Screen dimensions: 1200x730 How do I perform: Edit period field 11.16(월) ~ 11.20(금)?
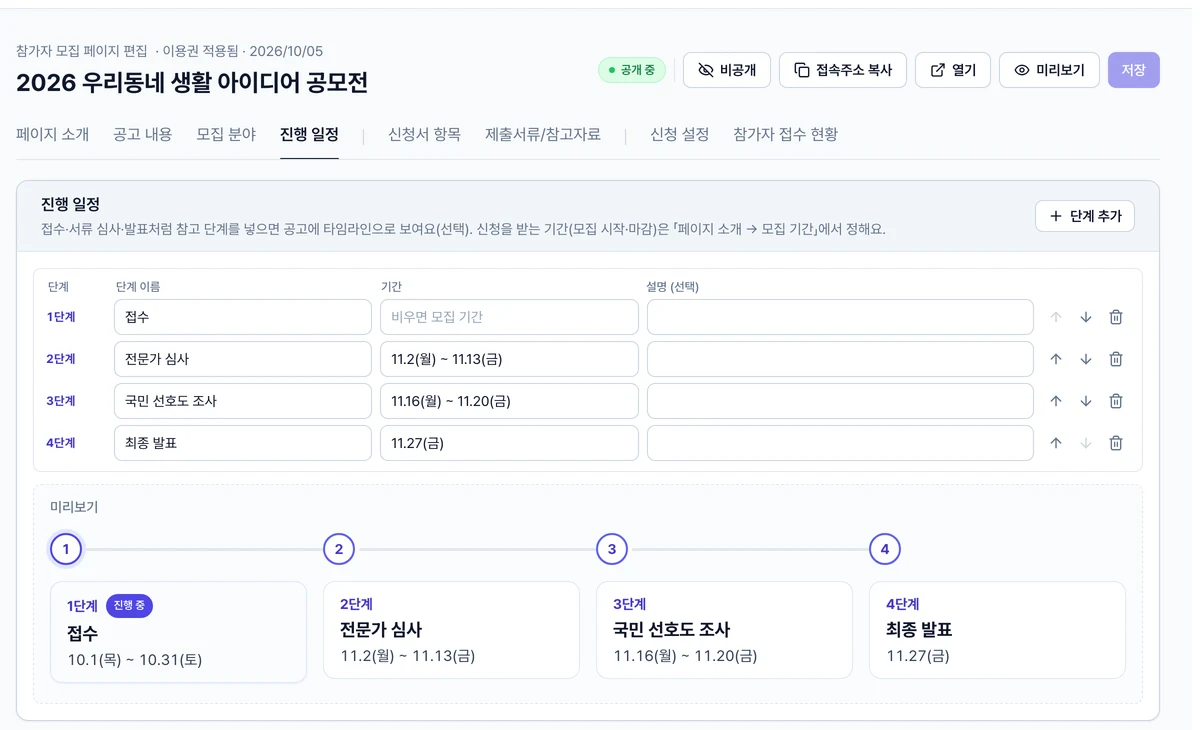click(x=509, y=401)
